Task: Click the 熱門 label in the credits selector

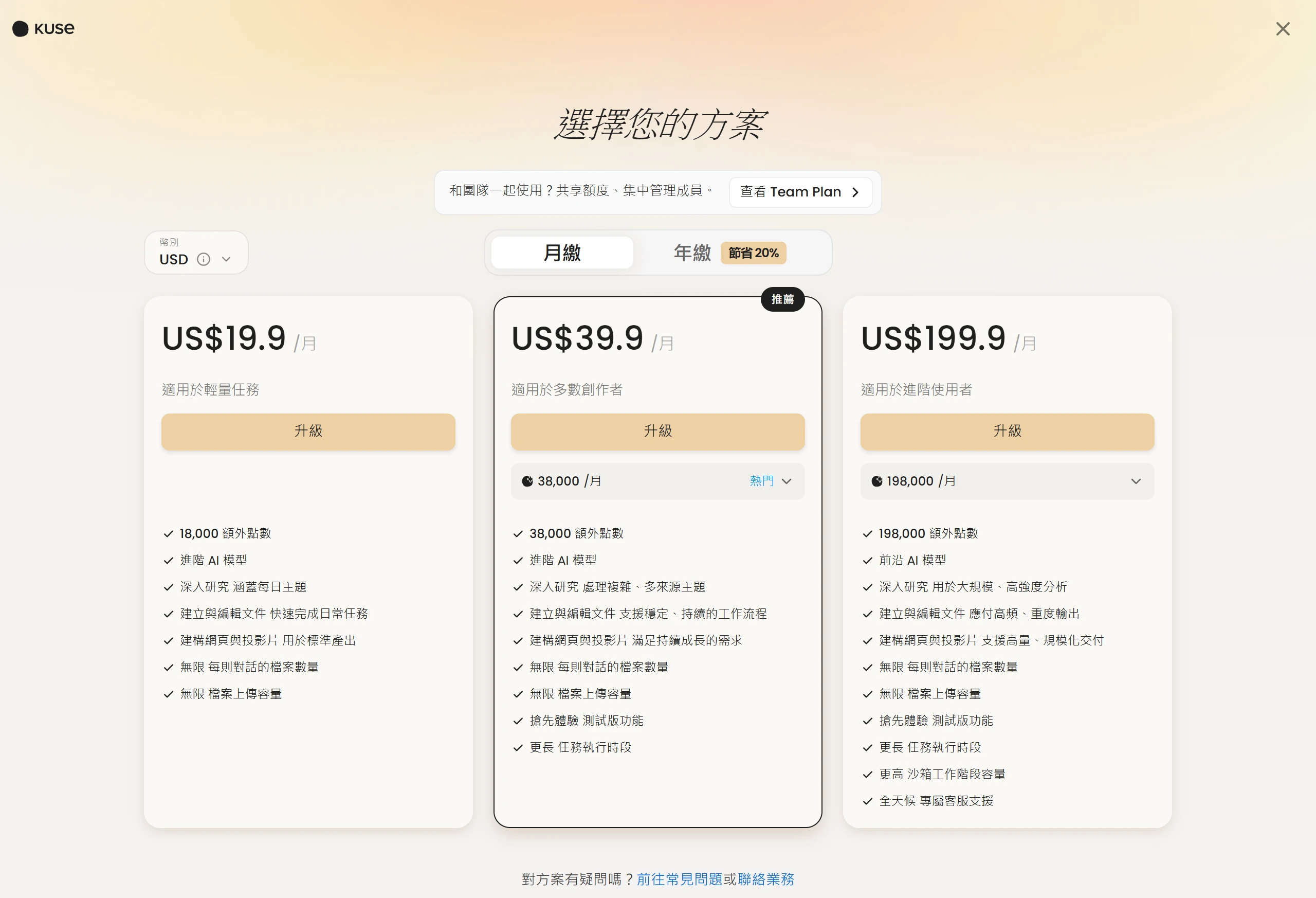Action: click(762, 481)
